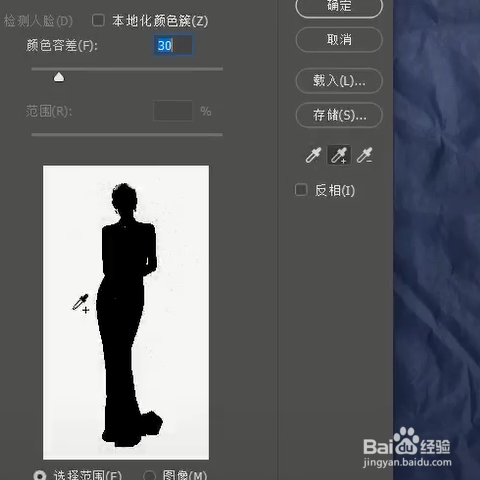Click the 颜色容差 slider handle
This screenshot has height=480, width=480.
pos(59,77)
